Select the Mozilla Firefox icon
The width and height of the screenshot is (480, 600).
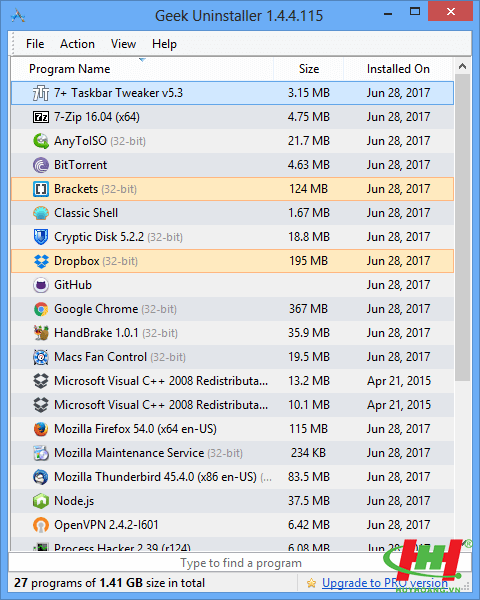pyautogui.click(x=41, y=429)
